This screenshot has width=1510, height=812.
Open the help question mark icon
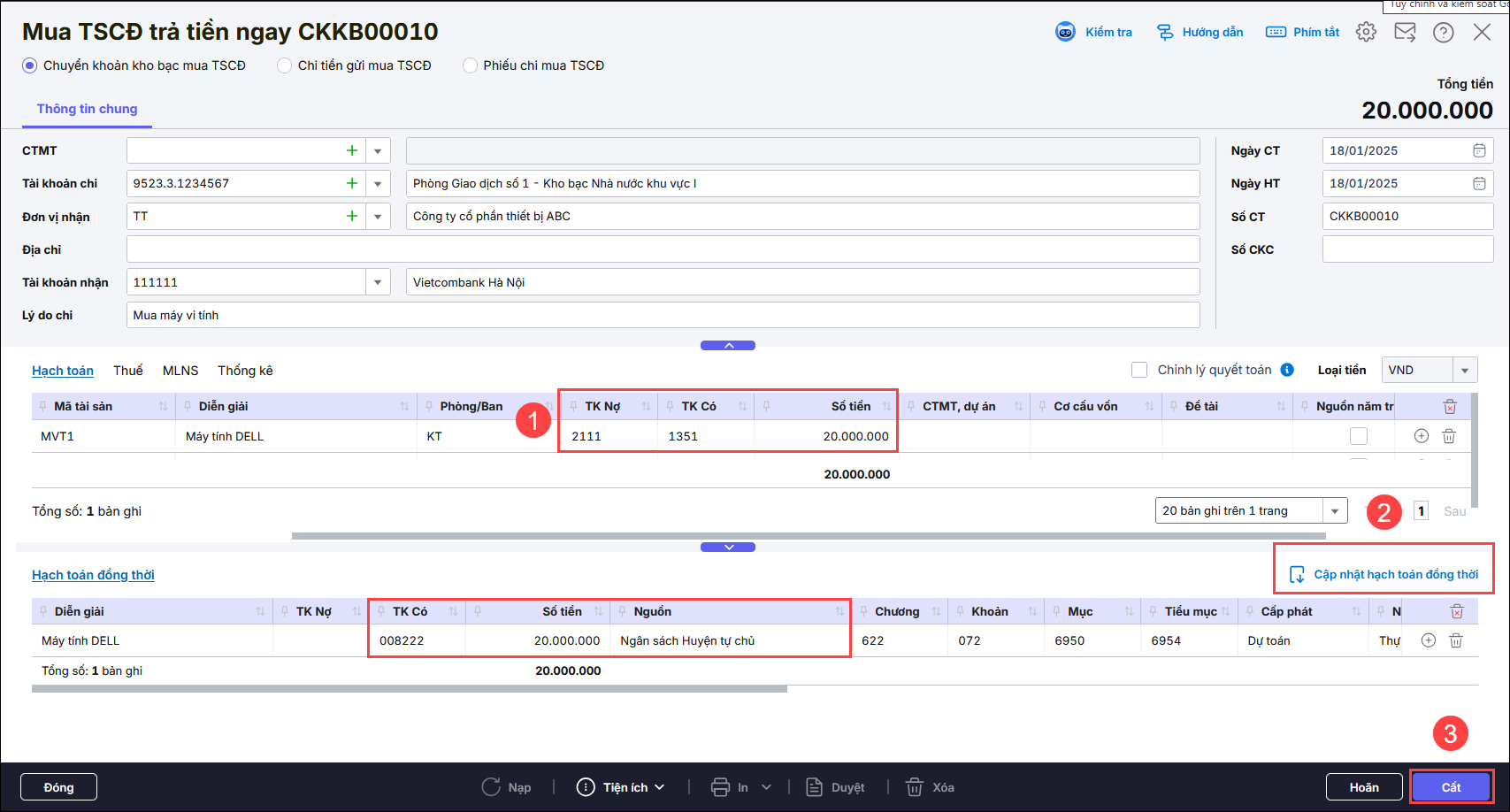point(1443,32)
